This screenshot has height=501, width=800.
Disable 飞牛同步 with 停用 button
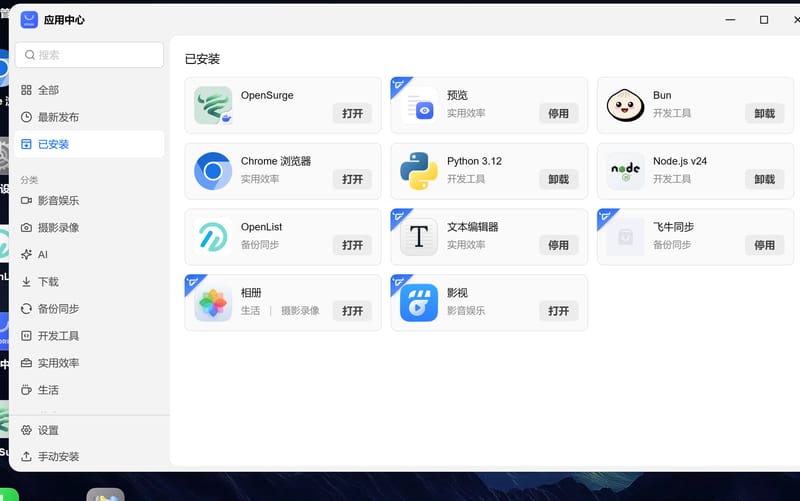tap(765, 245)
